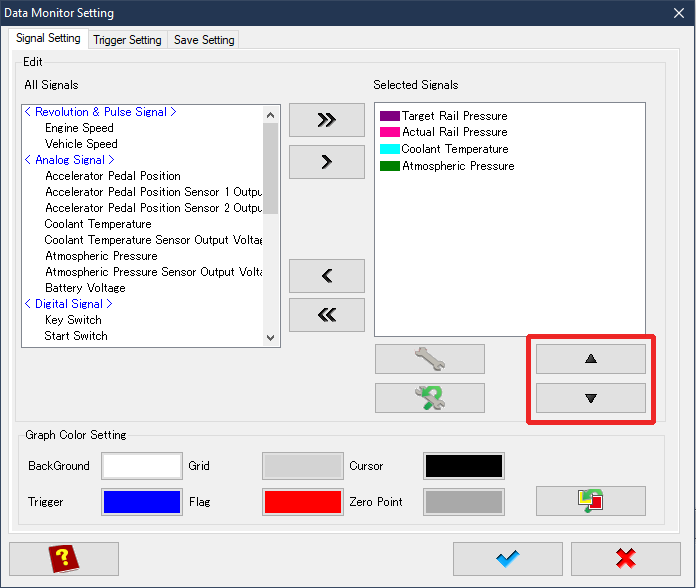Change the Trigger blue color swatch
This screenshot has width=696, height=588.
pyautogui.click(x=142, y=502)
